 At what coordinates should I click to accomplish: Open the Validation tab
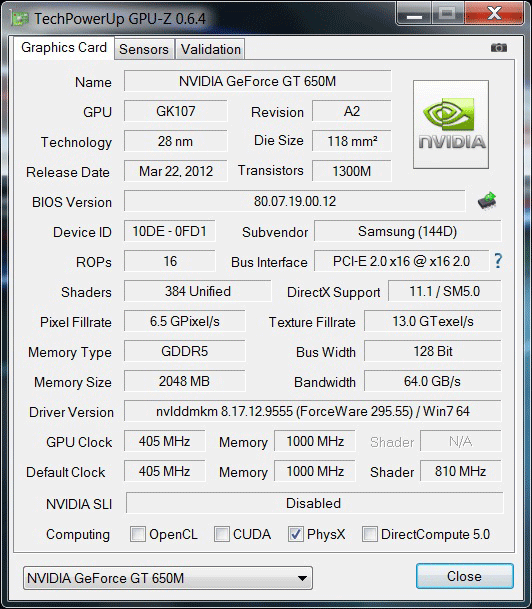[x=210, y=49]
